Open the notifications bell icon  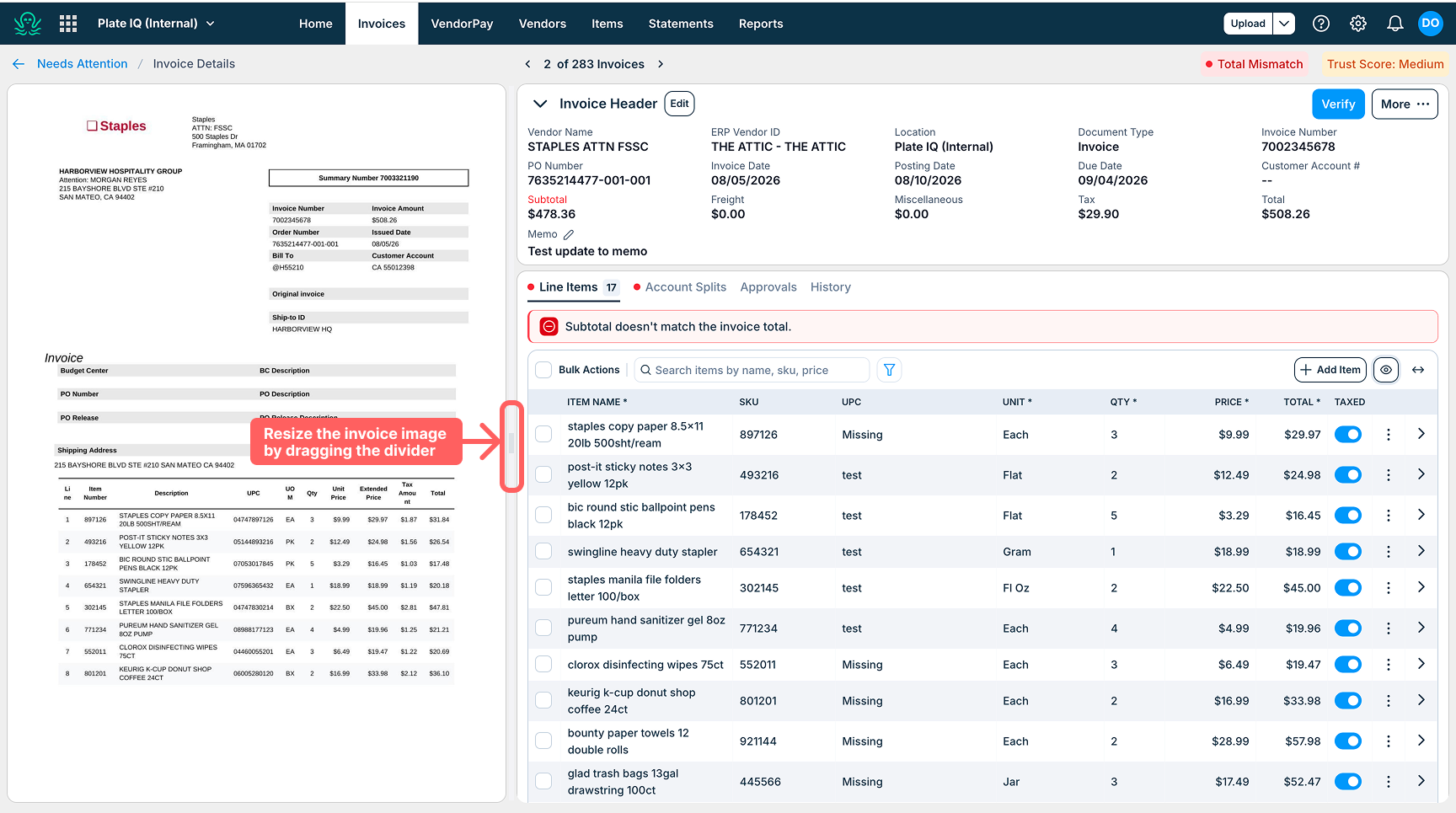click(x=1395, y=24)
